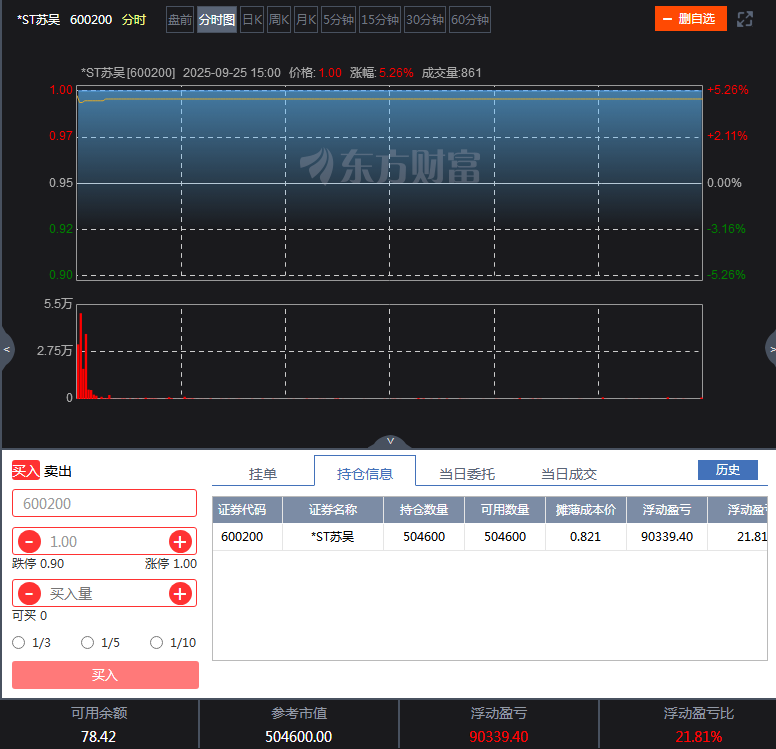Decrease buy quantity with minus button
776x749 pixels.
pos(29,594)
